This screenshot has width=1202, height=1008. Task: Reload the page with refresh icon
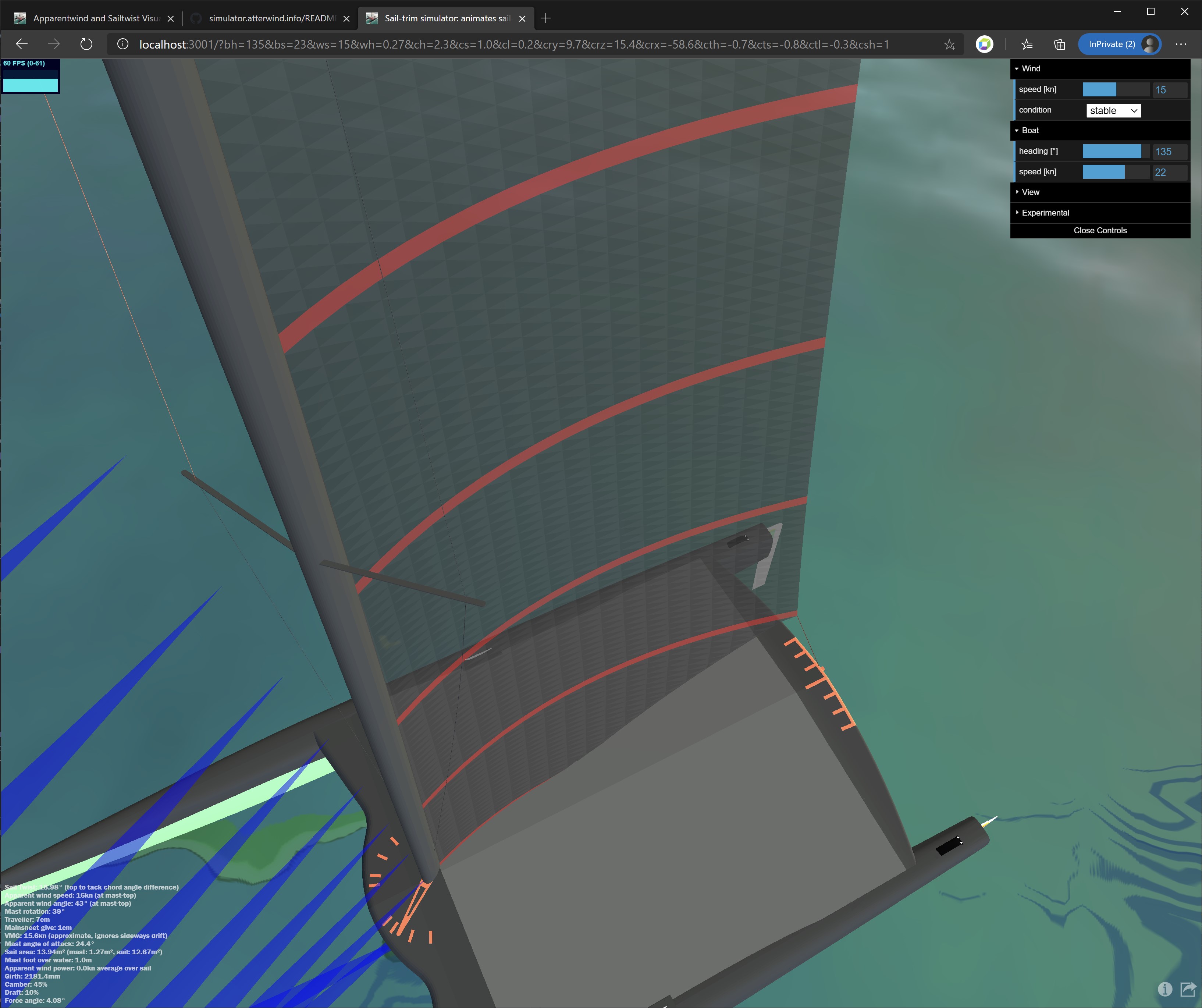click(x=86, y=44)
